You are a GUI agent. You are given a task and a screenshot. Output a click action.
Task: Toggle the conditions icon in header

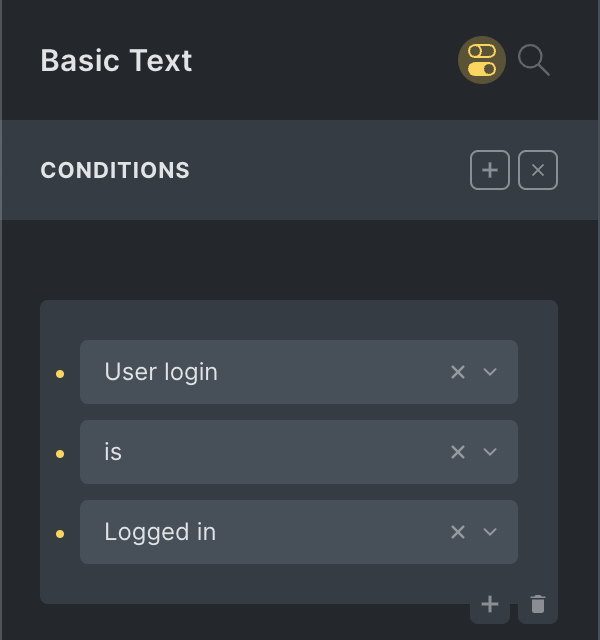pos(482,60)
